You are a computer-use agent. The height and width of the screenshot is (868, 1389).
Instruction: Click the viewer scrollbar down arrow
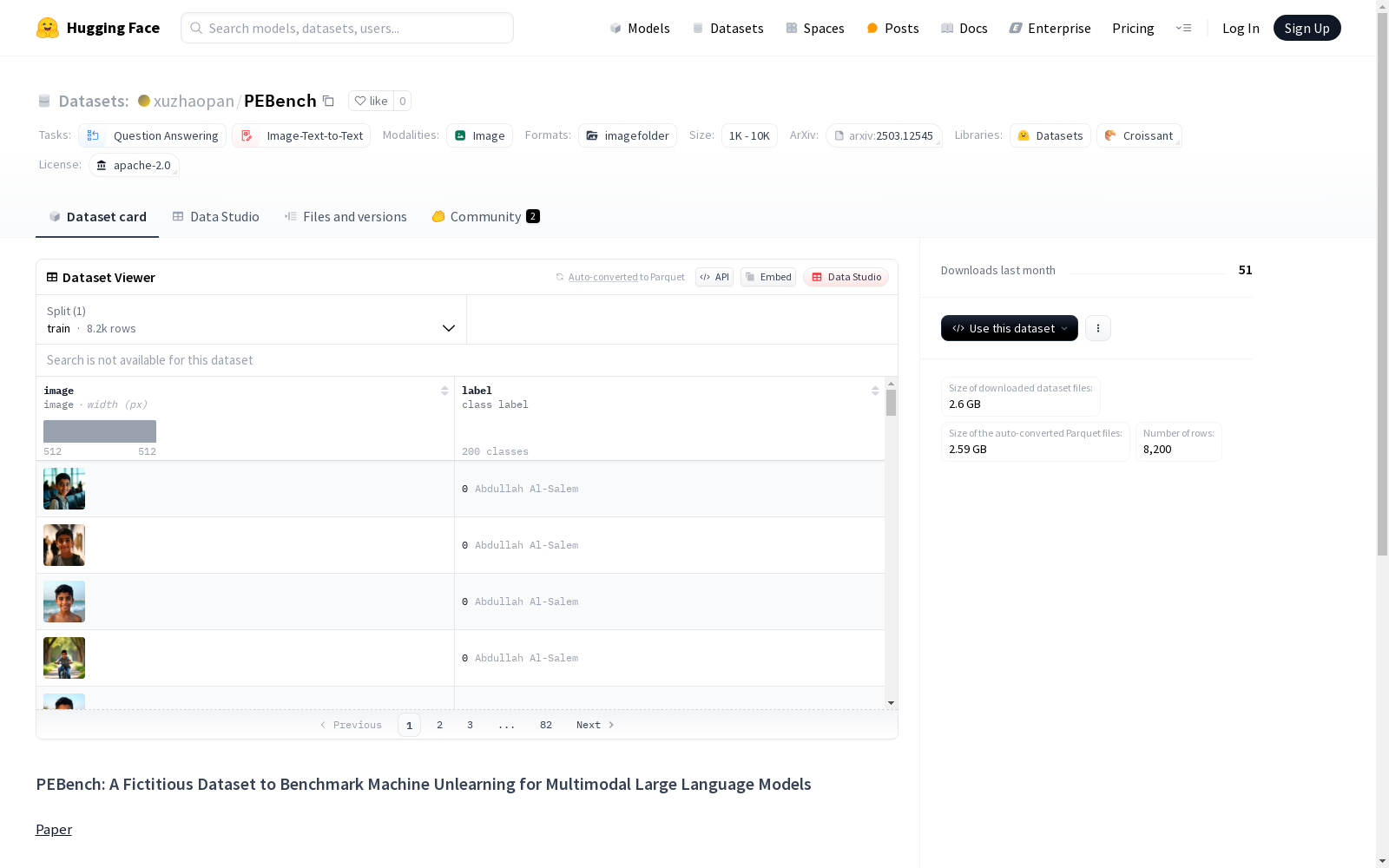point(891,703)
